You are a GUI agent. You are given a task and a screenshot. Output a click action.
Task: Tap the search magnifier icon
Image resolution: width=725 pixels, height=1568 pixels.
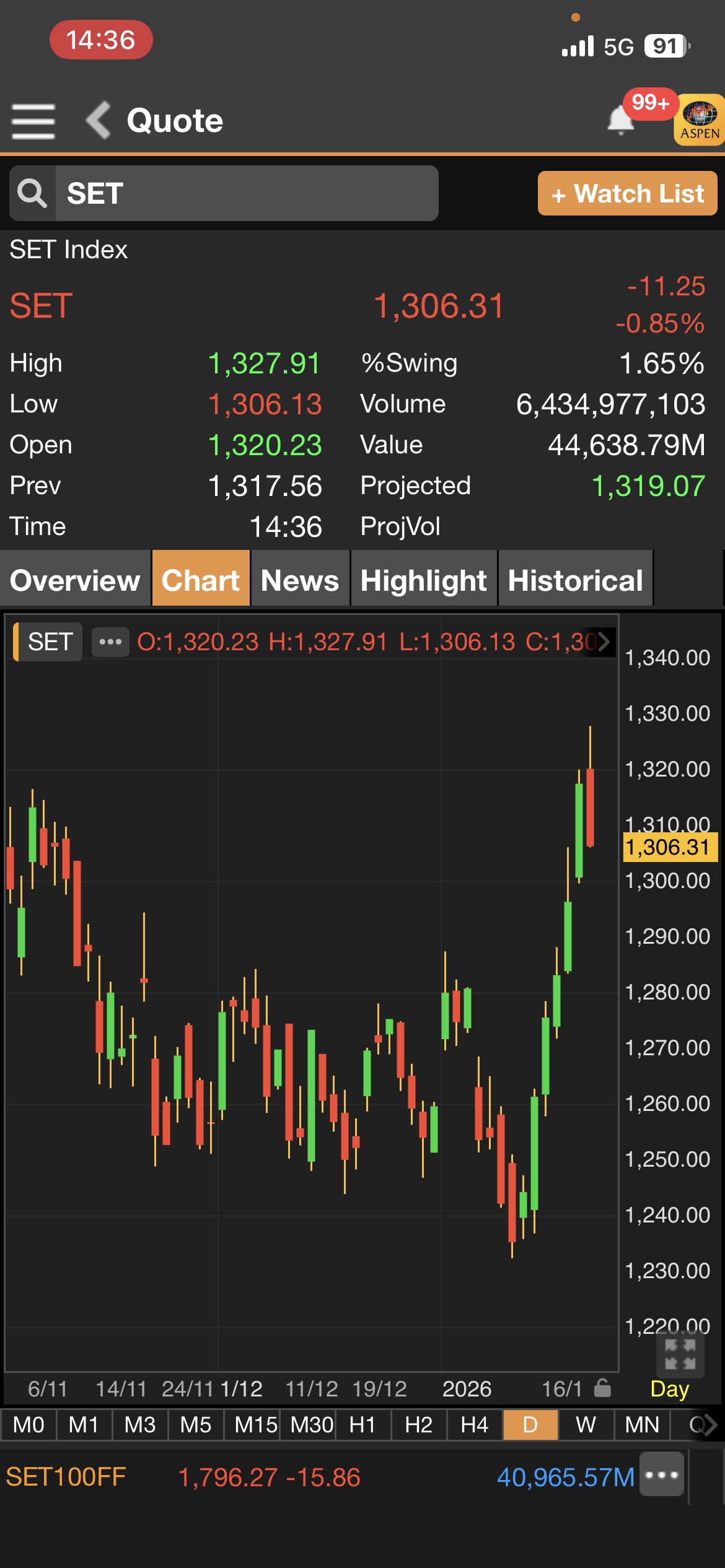point(32,193)
